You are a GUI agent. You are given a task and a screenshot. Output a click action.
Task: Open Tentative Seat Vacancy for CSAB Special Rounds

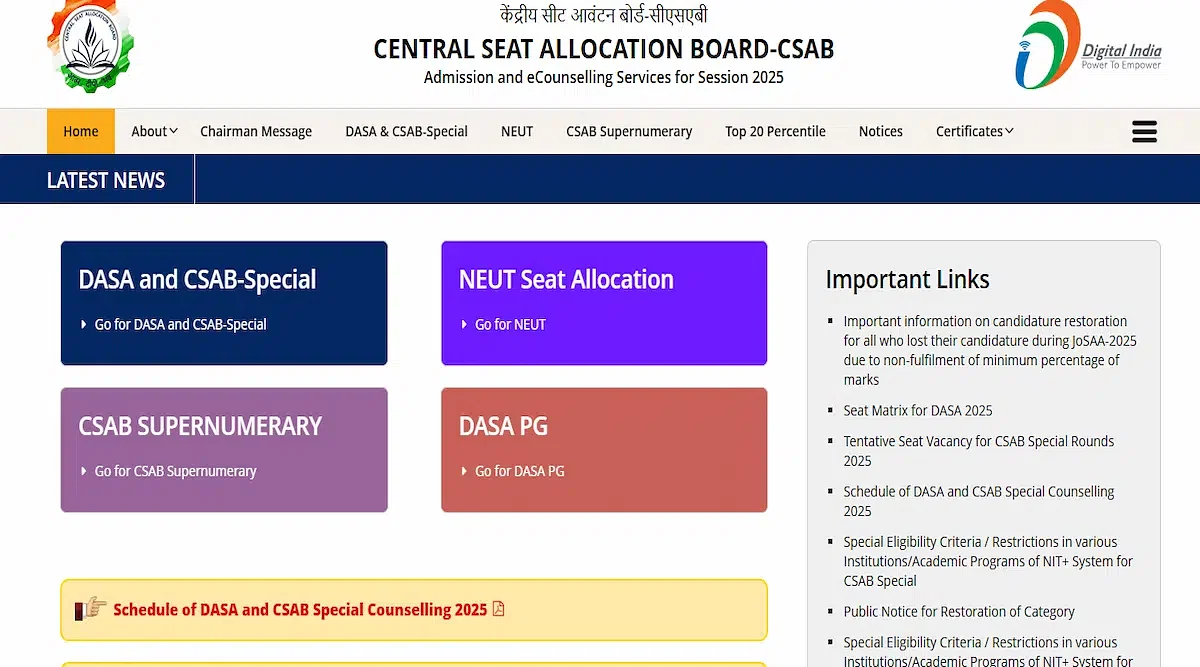click(x=978, y=451)
